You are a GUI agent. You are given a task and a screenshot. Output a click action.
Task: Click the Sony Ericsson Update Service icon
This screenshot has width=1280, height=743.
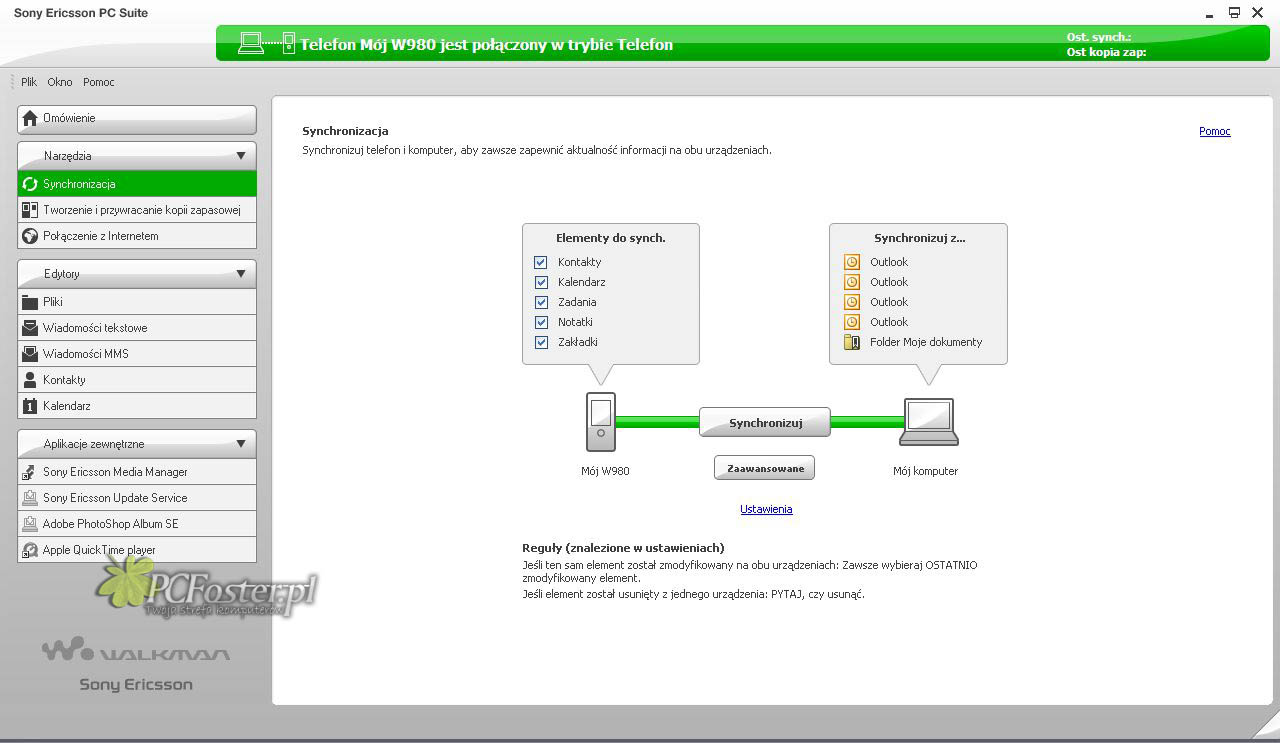[30, 498]
